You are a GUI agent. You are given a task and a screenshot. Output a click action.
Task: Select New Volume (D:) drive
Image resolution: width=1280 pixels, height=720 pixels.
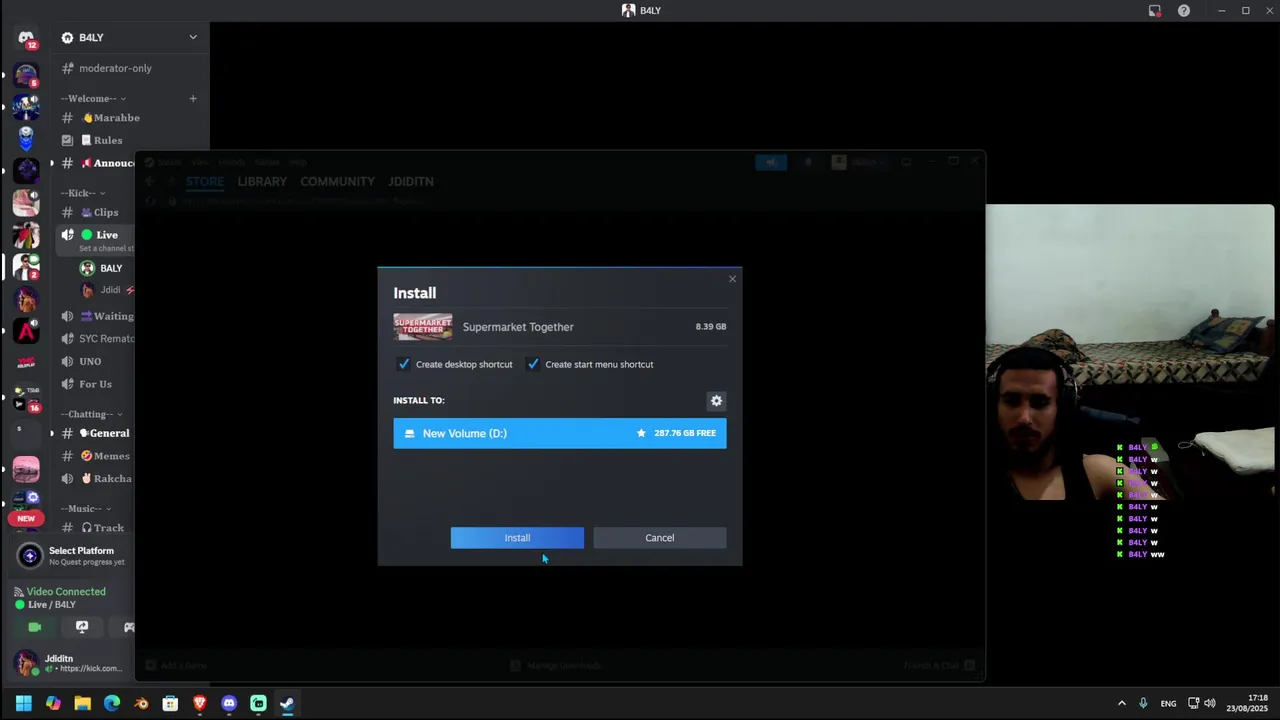[560, 433]
